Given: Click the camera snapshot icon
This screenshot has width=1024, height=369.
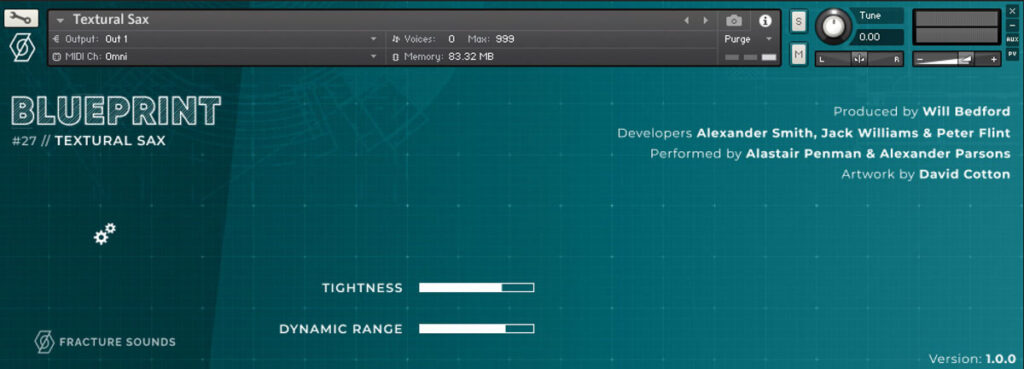Looking at the screenshot, I should pyautogui.click(x=734, y=21).
